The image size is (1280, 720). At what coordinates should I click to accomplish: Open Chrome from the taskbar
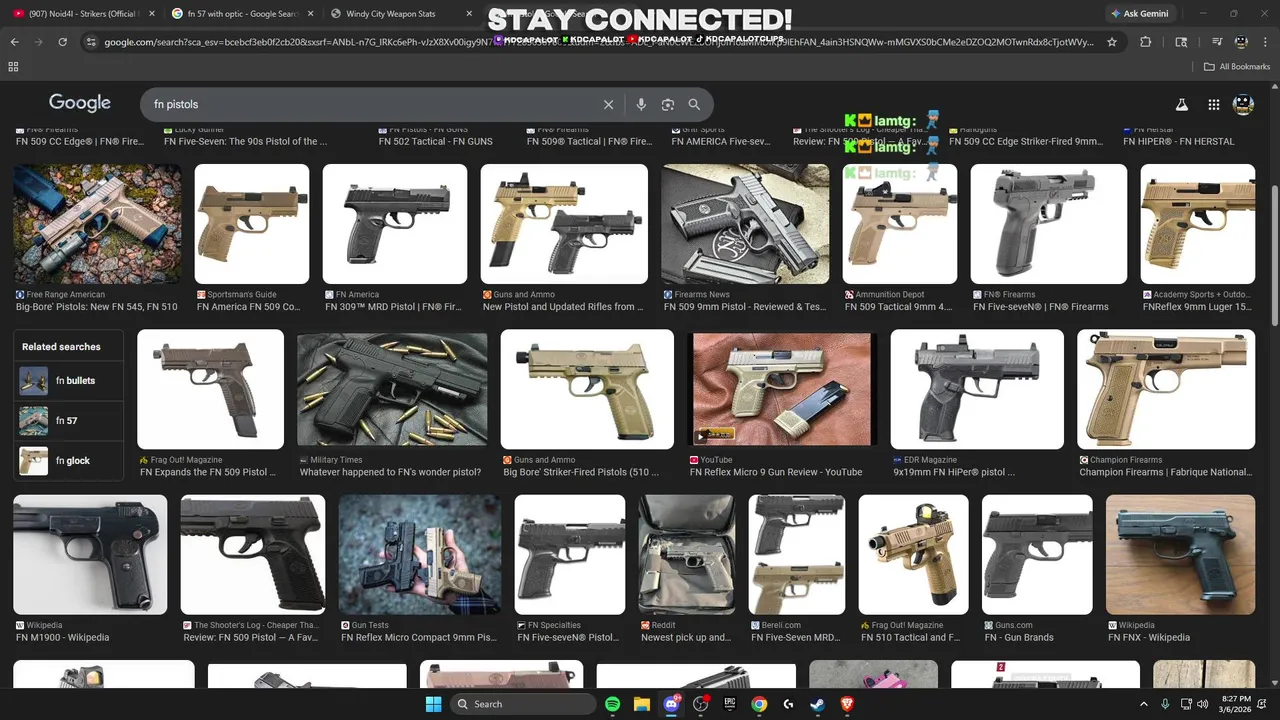pyautogui.click(x=759, y=704)
